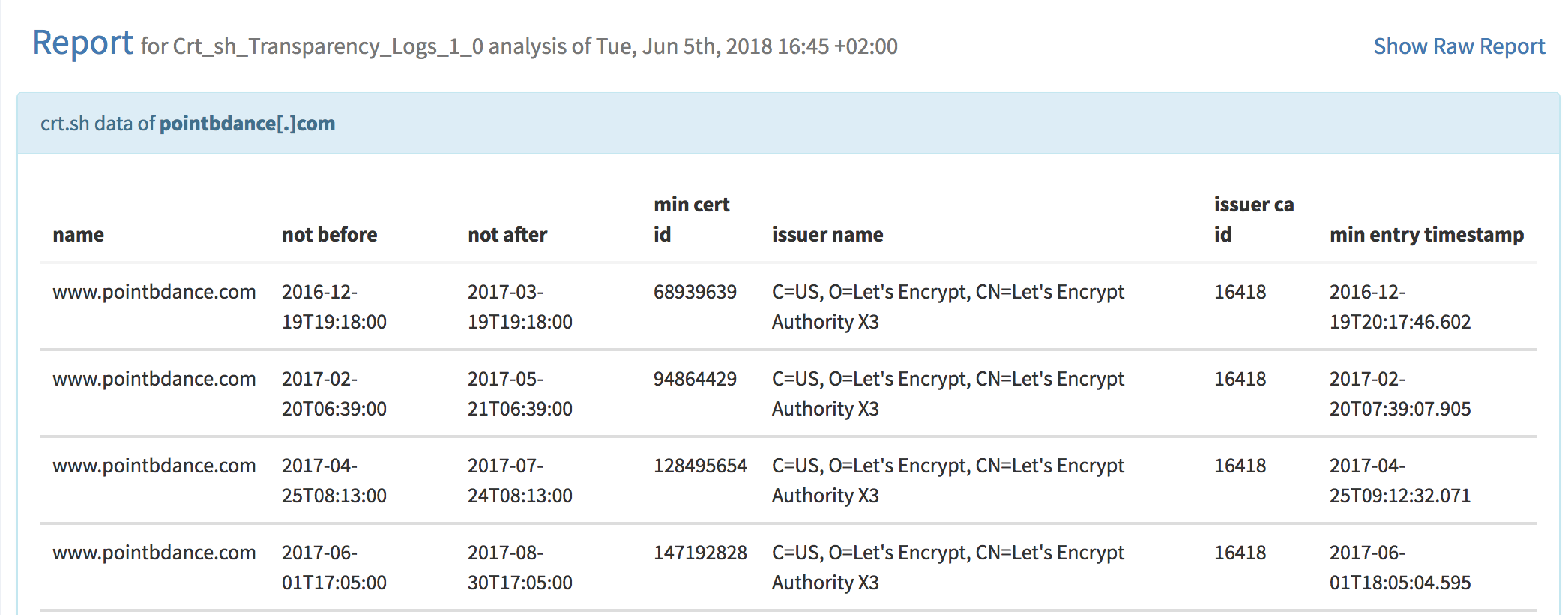This screenshot has width=1568, height=615.
Task: Select www.pointbdance.com in the first row
Action: pos(154,292)
